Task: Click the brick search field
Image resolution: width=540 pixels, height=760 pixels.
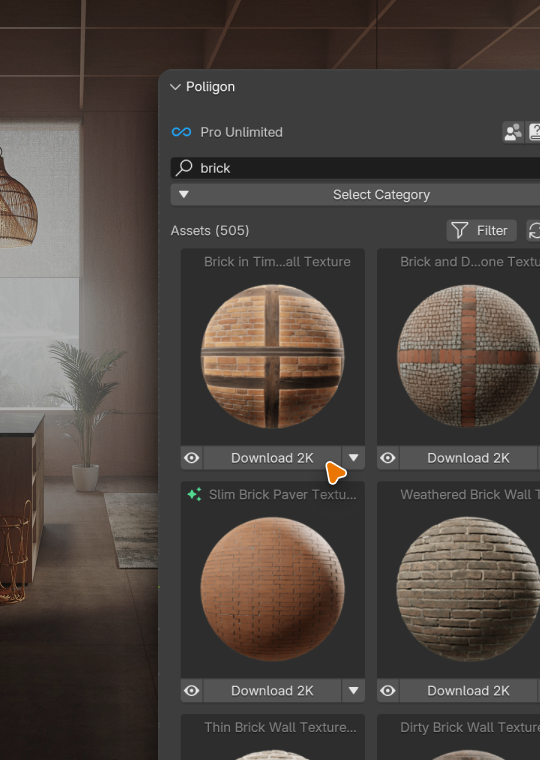Action: [355, 168]
